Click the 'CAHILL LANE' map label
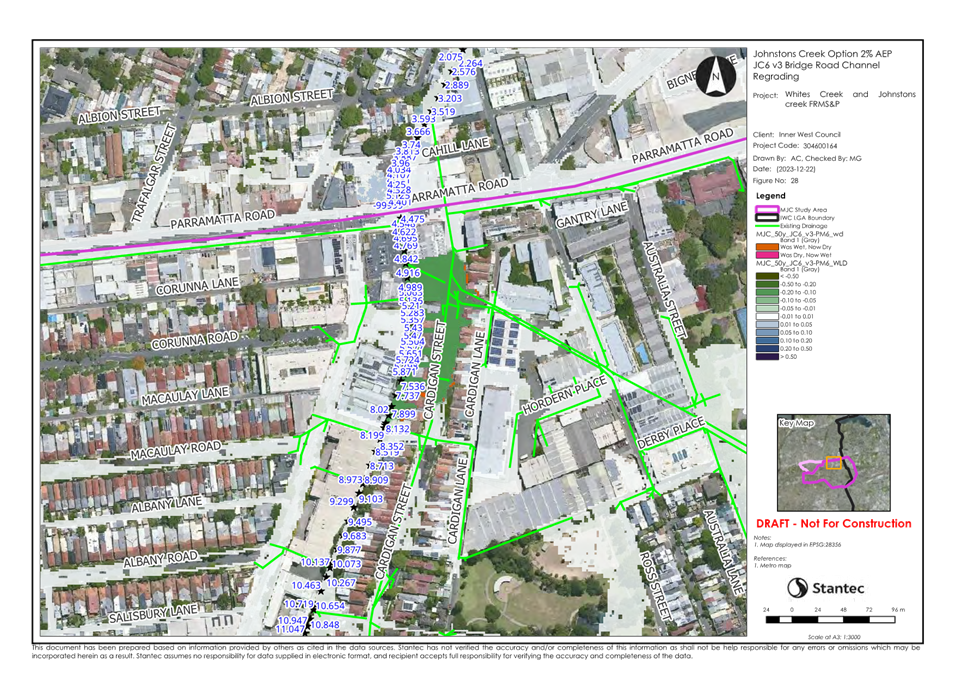Viewport: 955px width, 676px height. (456, 147)
